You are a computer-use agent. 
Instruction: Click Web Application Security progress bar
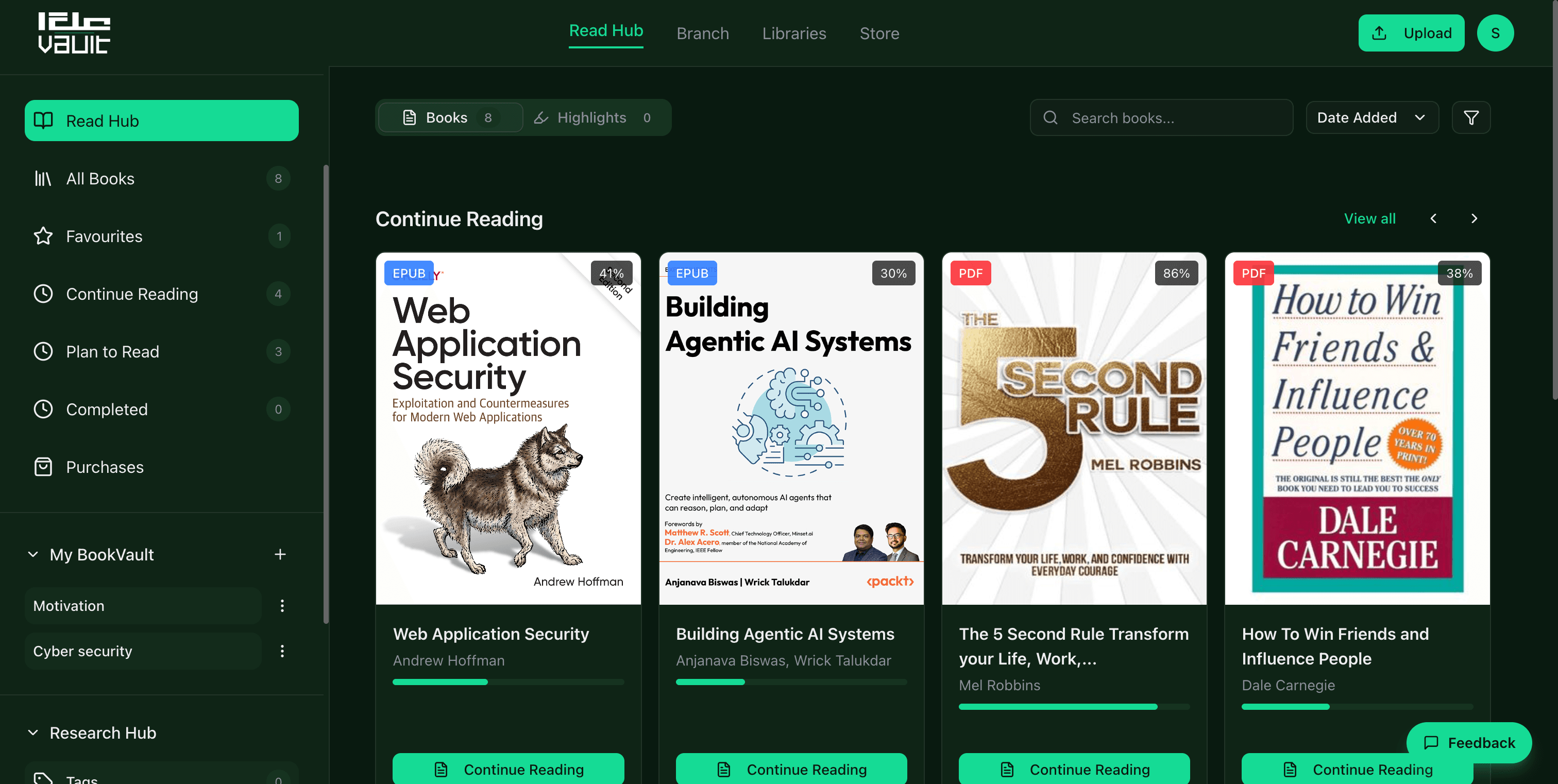pyautogui.click(x=508, y=682)
